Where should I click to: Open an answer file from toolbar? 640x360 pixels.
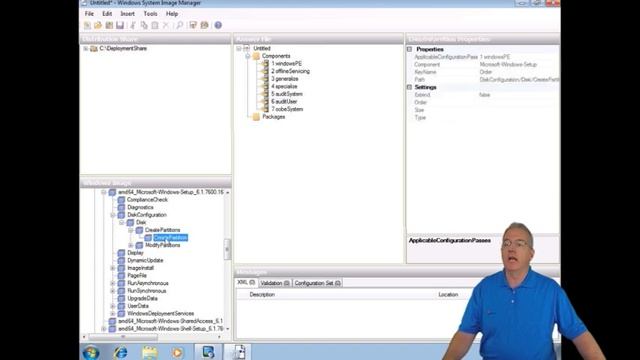(98, 25)
